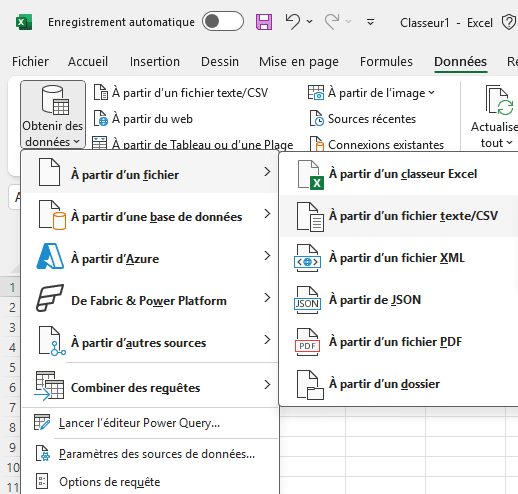Expand the À partir de l'image dropdown arrow
518x494 pixels.
tap(431, 92)
